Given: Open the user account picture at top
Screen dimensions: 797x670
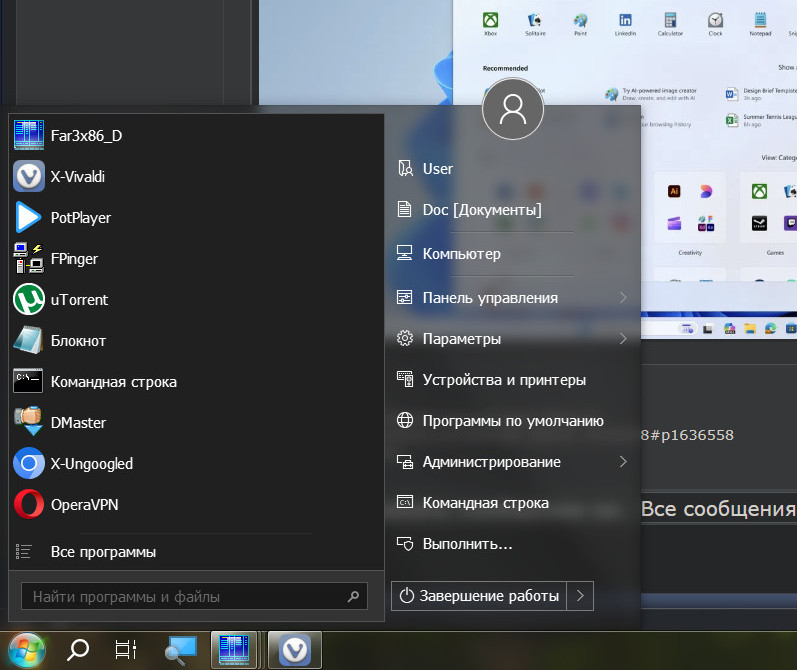Looking at the screenshot, I should [x=512, y=109].
